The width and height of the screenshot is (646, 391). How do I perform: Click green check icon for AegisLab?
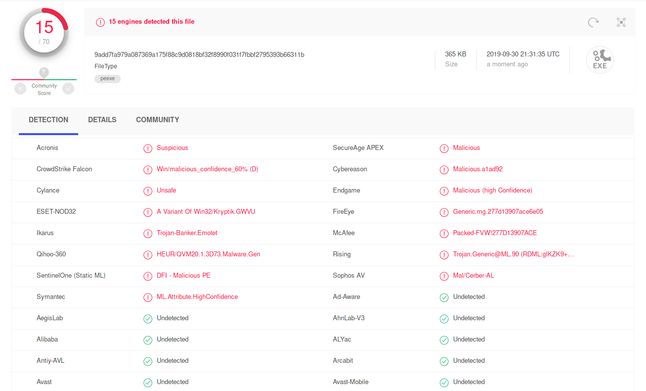[x=147, y=318]
